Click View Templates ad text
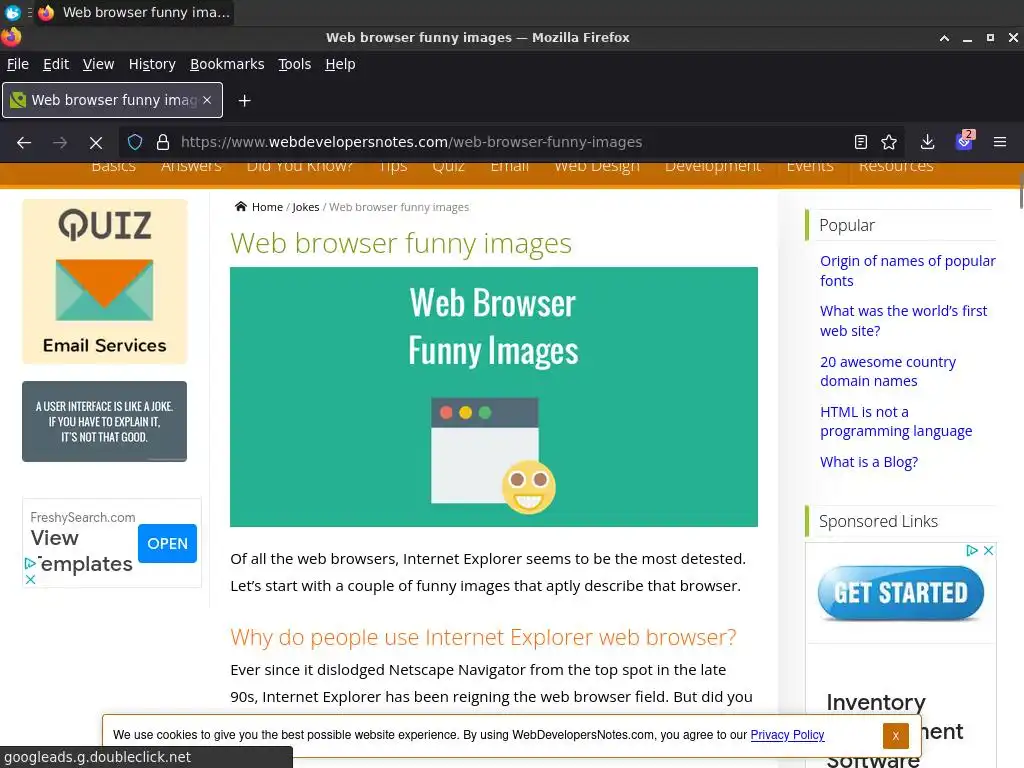This screenshot has width=1024, height=768. (82, 551)
